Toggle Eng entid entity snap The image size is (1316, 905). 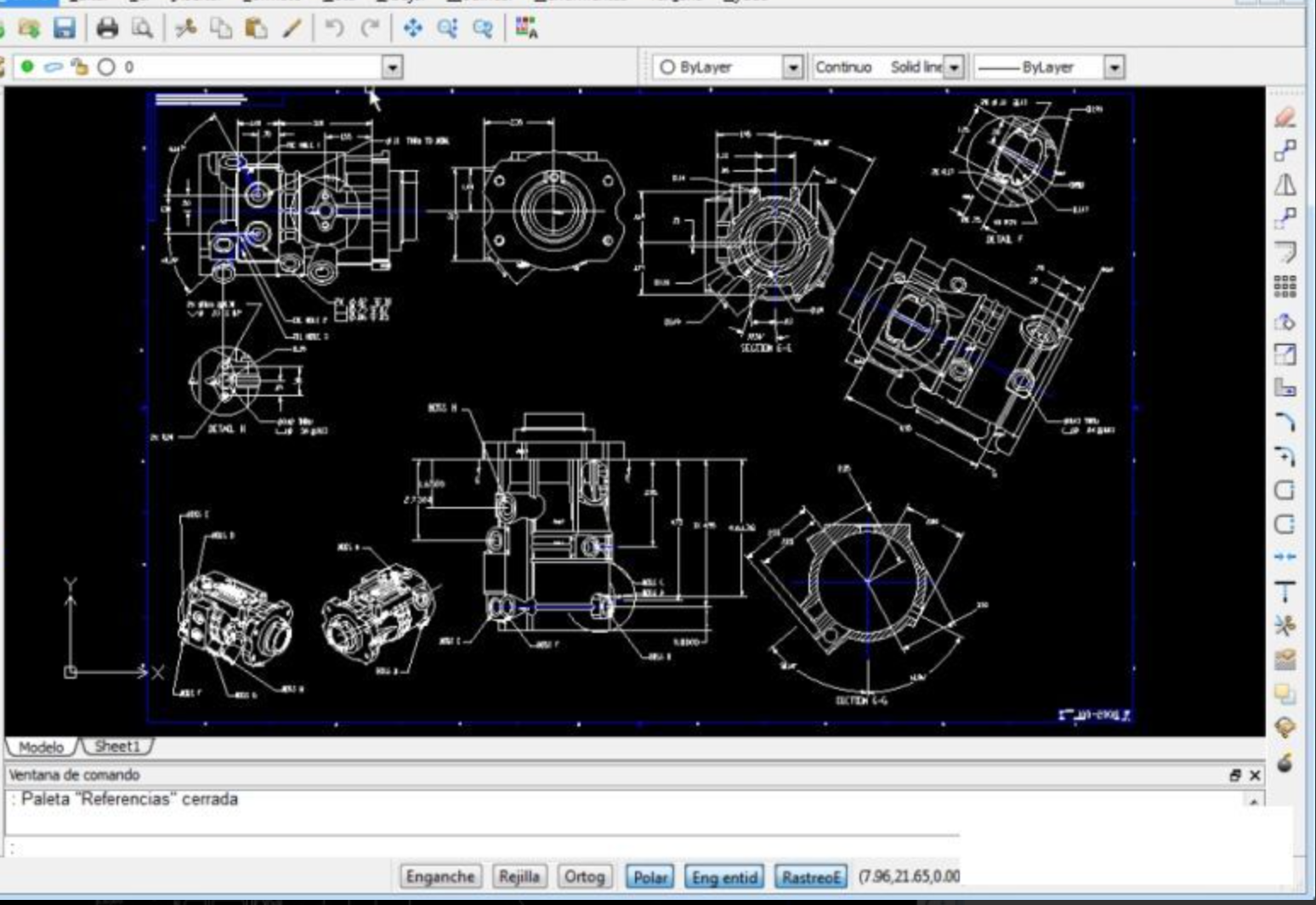tap(724, 877)
